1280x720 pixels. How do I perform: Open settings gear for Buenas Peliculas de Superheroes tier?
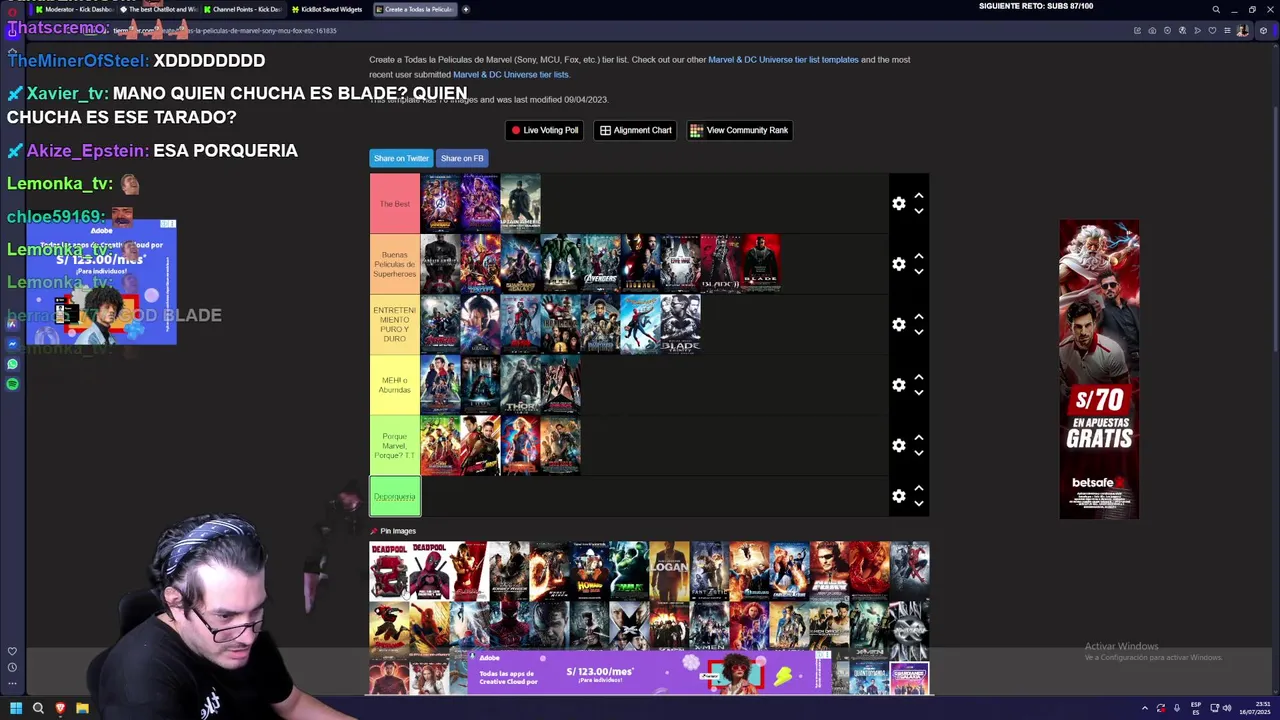898,264
